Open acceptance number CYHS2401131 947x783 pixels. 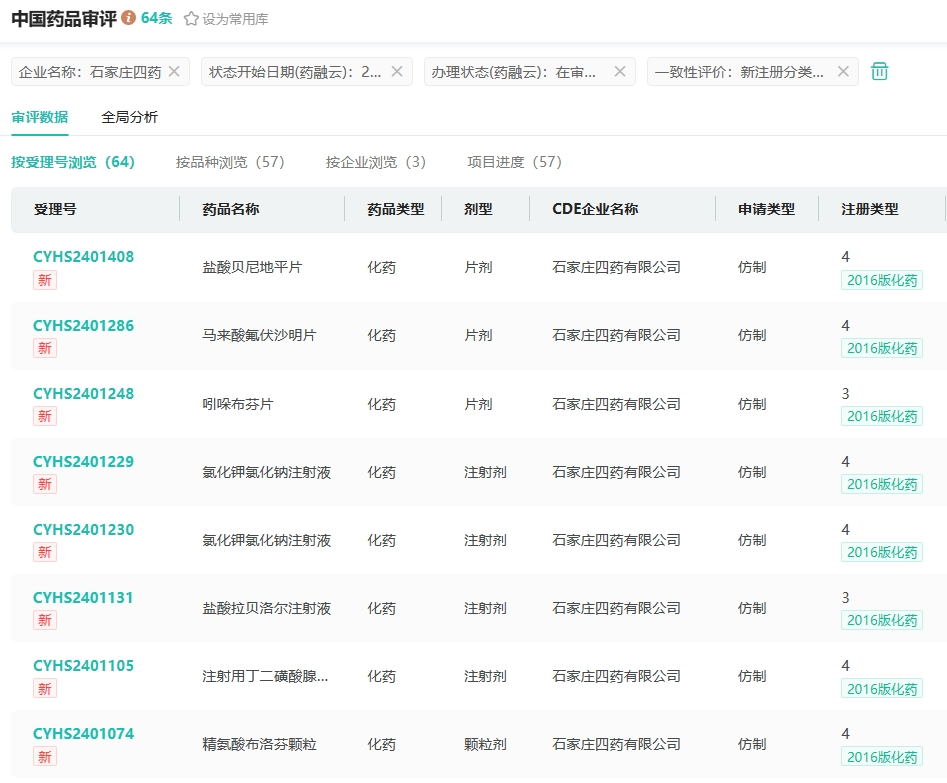pos(83,597)
